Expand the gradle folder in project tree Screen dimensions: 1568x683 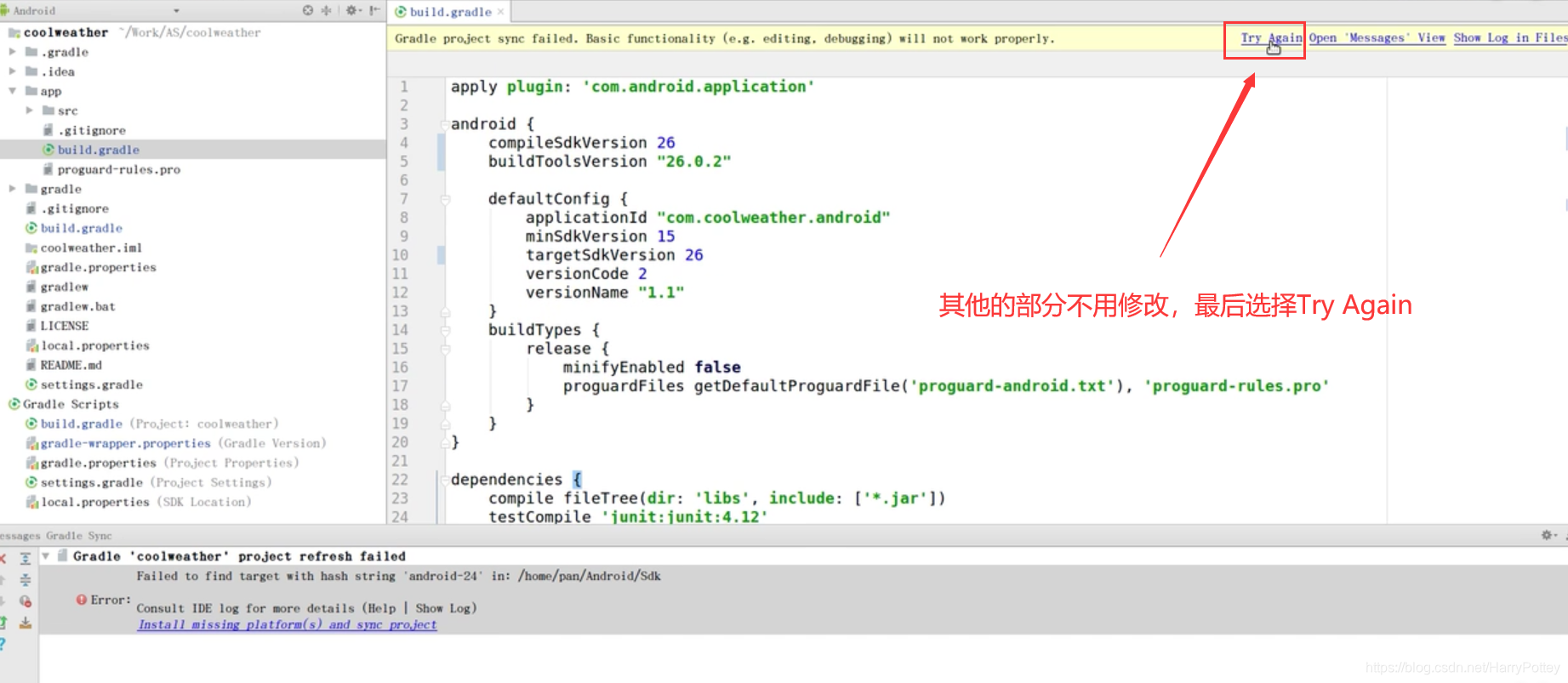pos(13,189)
